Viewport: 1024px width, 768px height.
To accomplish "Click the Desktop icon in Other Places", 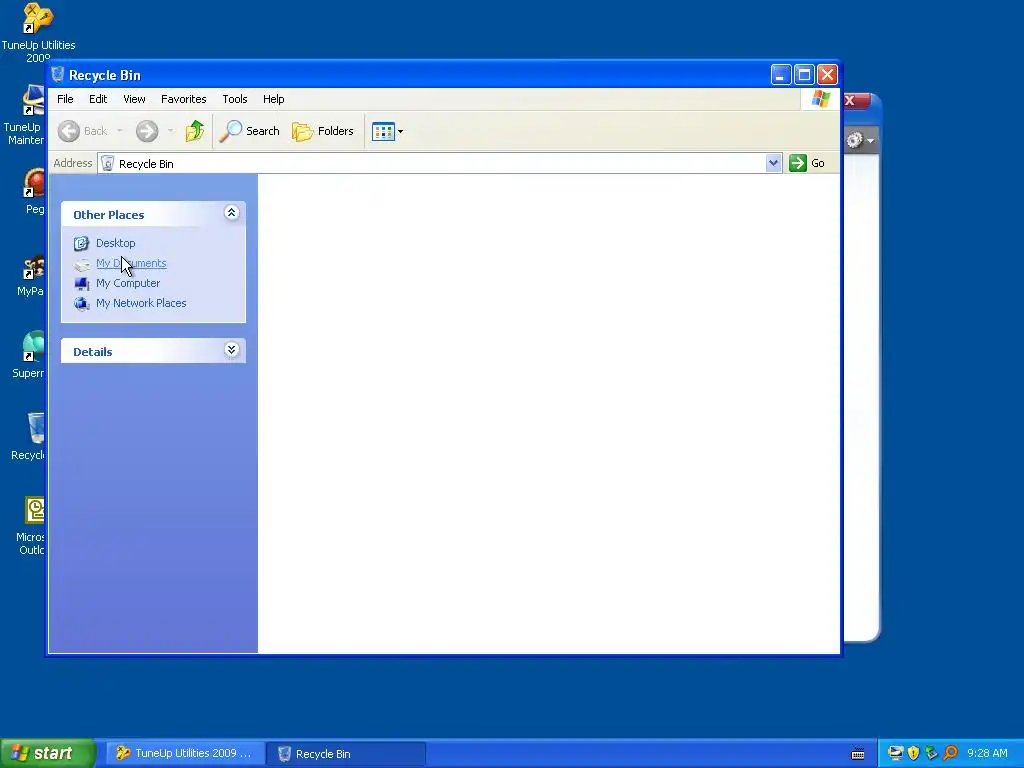I will point(82,244).
